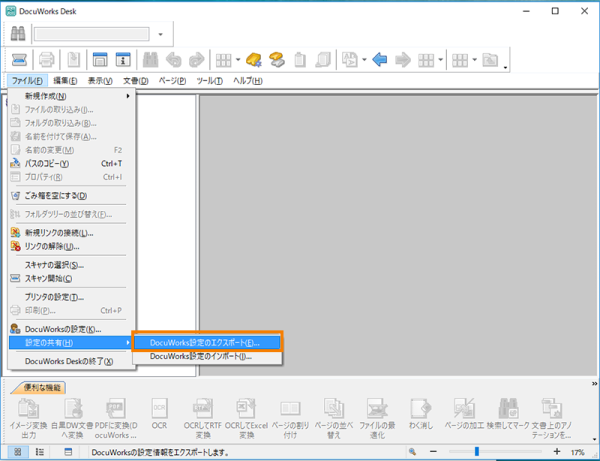Image resolution: width=600 pixels, height=461 pixels.
Task: Click the gray forward arrow icon
Action: click(x=403, y=60)
